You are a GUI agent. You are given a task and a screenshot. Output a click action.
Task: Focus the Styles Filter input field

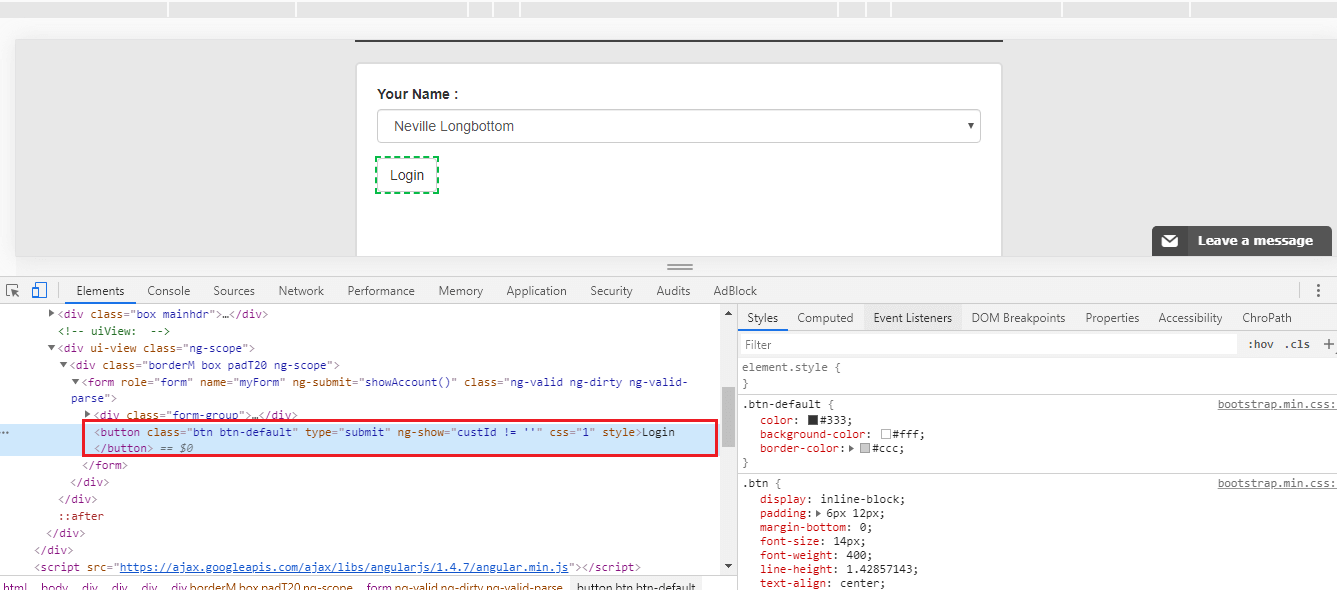tap(989, 345)
